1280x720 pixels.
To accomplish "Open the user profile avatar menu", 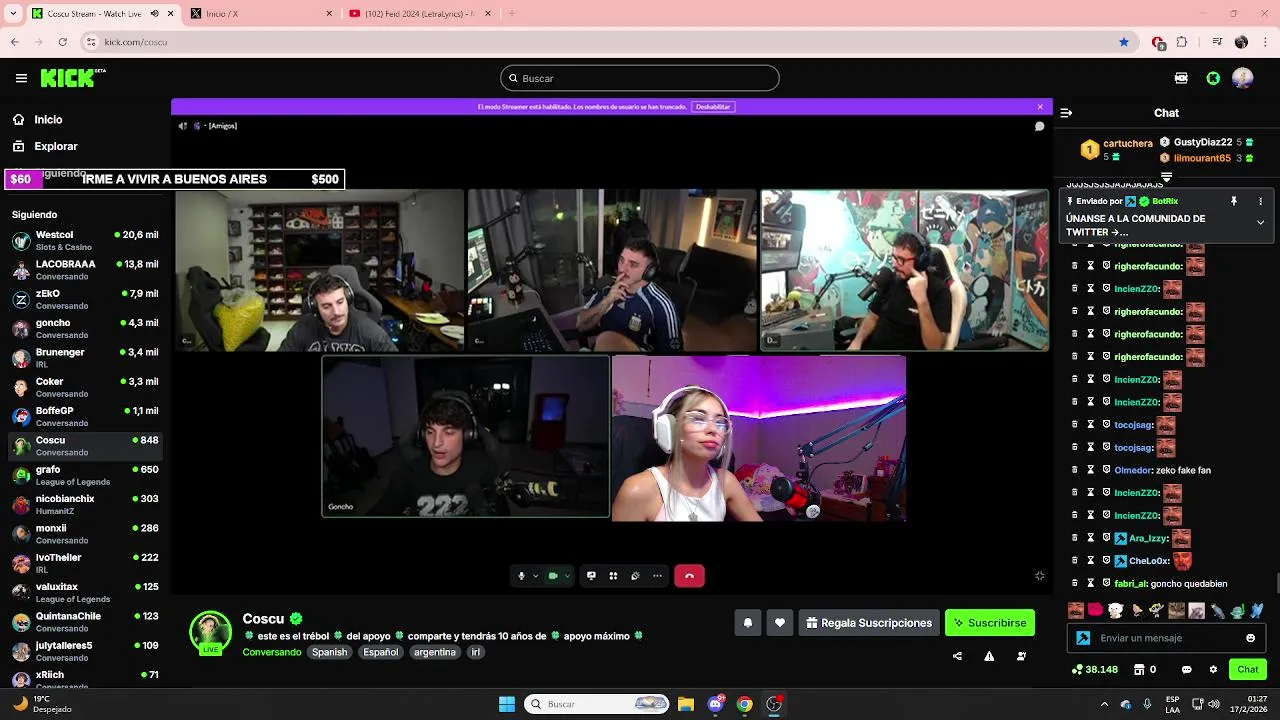I will (1243, 78).
